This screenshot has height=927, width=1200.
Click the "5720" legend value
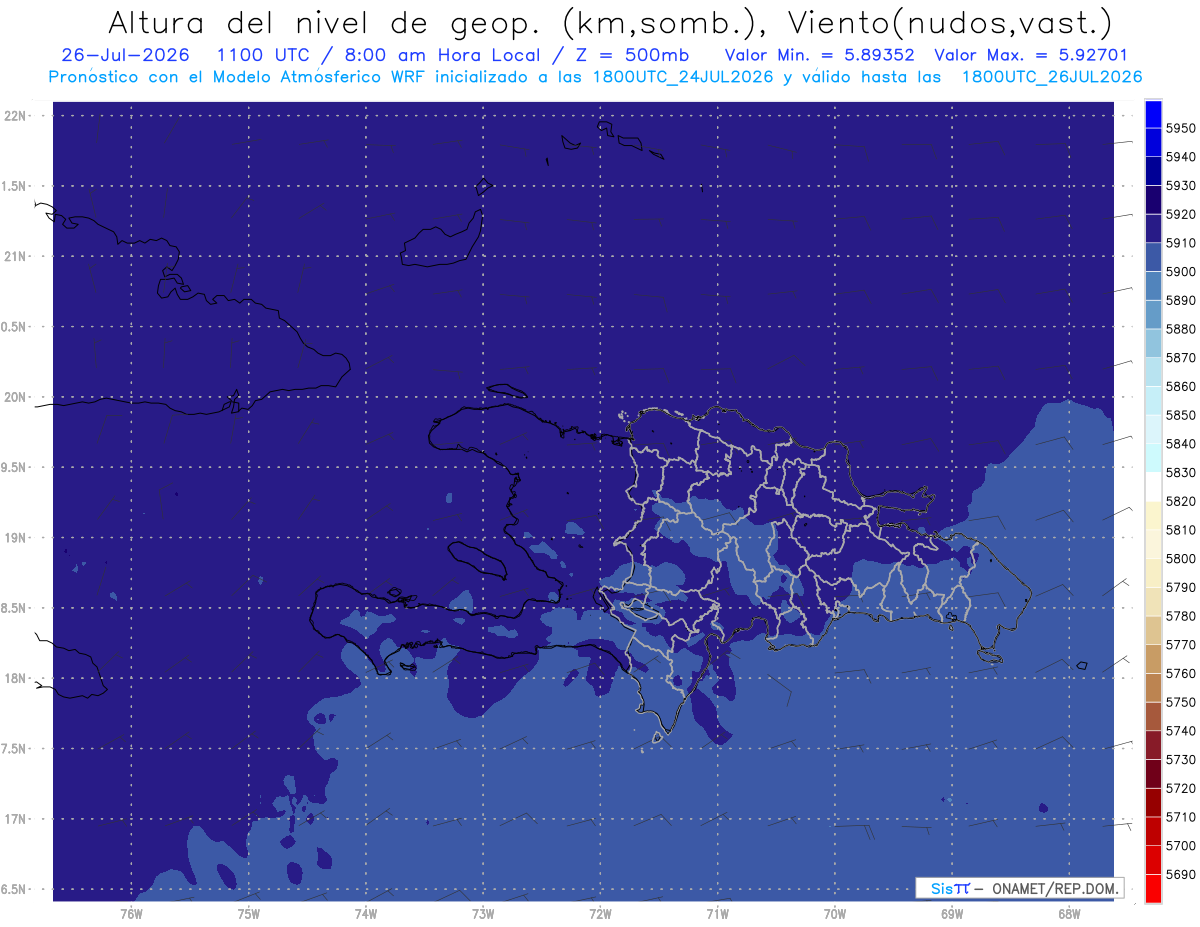click(1180, 788)
